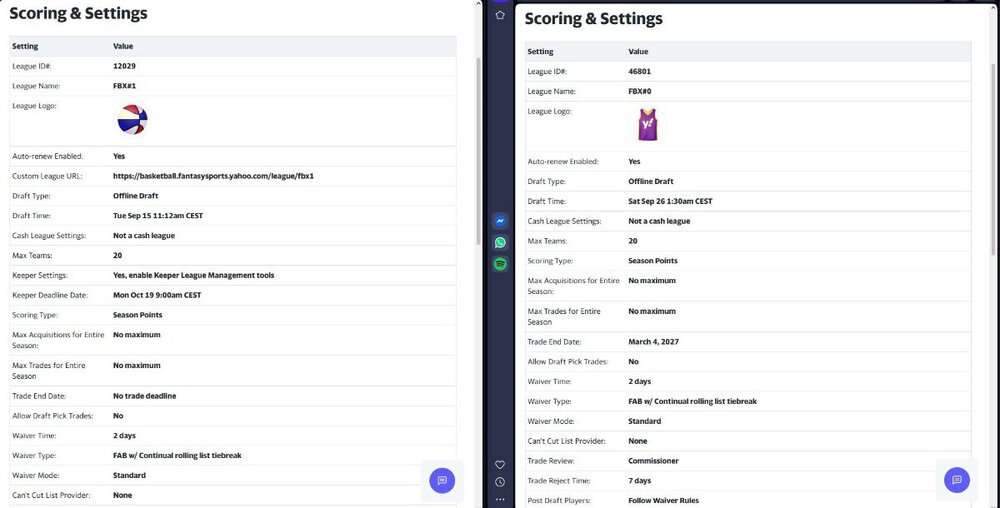Image resolution: width=1000 pixels, height=508 pixels.
Task: Click 'Season Points' value in FBX#1 window
Action: pos(138,315)
